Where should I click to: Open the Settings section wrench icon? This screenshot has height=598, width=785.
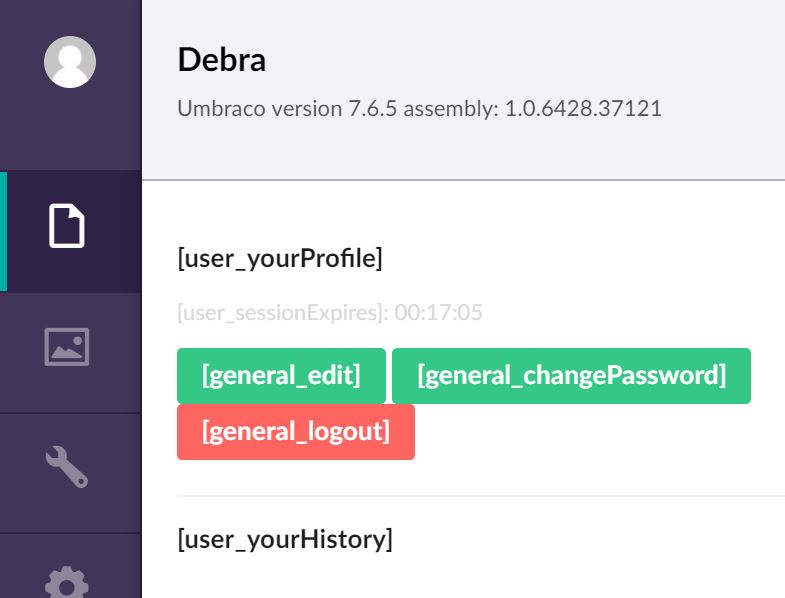click(67, 466)
